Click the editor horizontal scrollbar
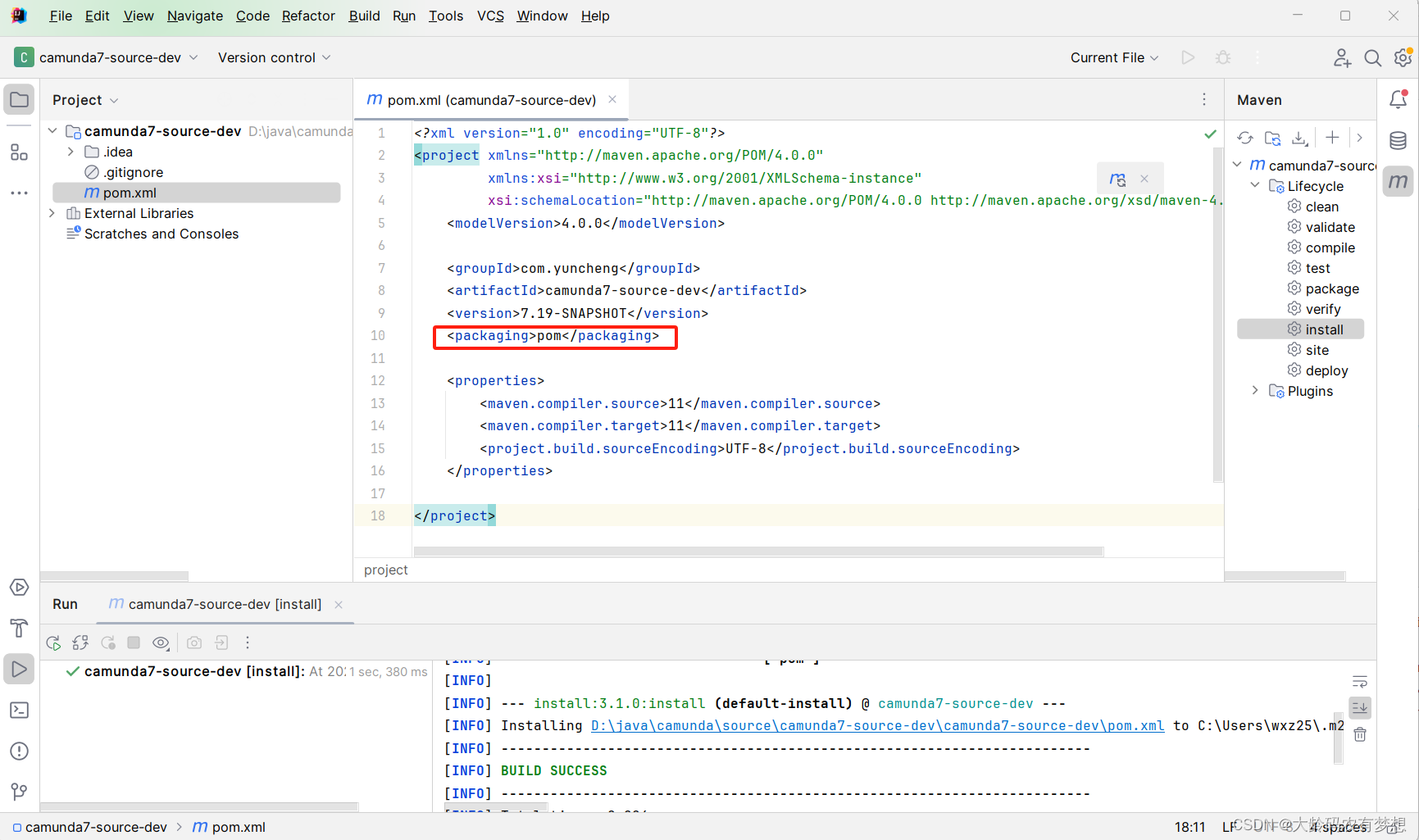The height and width of the screenshot is (840, 1419). coord(758,552)
